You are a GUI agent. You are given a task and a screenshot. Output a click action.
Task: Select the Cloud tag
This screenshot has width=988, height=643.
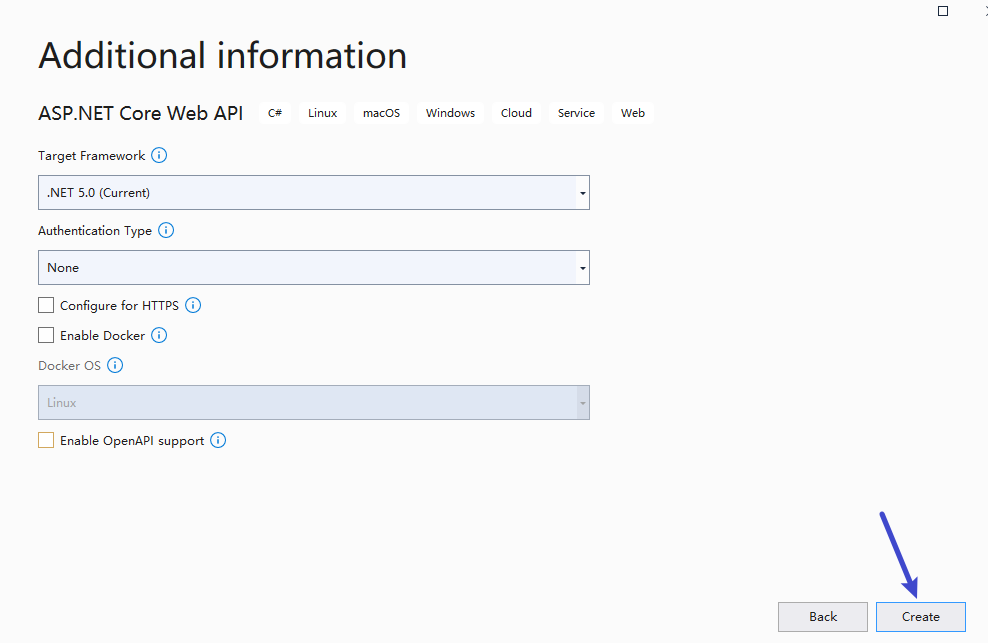click(515, 113)
